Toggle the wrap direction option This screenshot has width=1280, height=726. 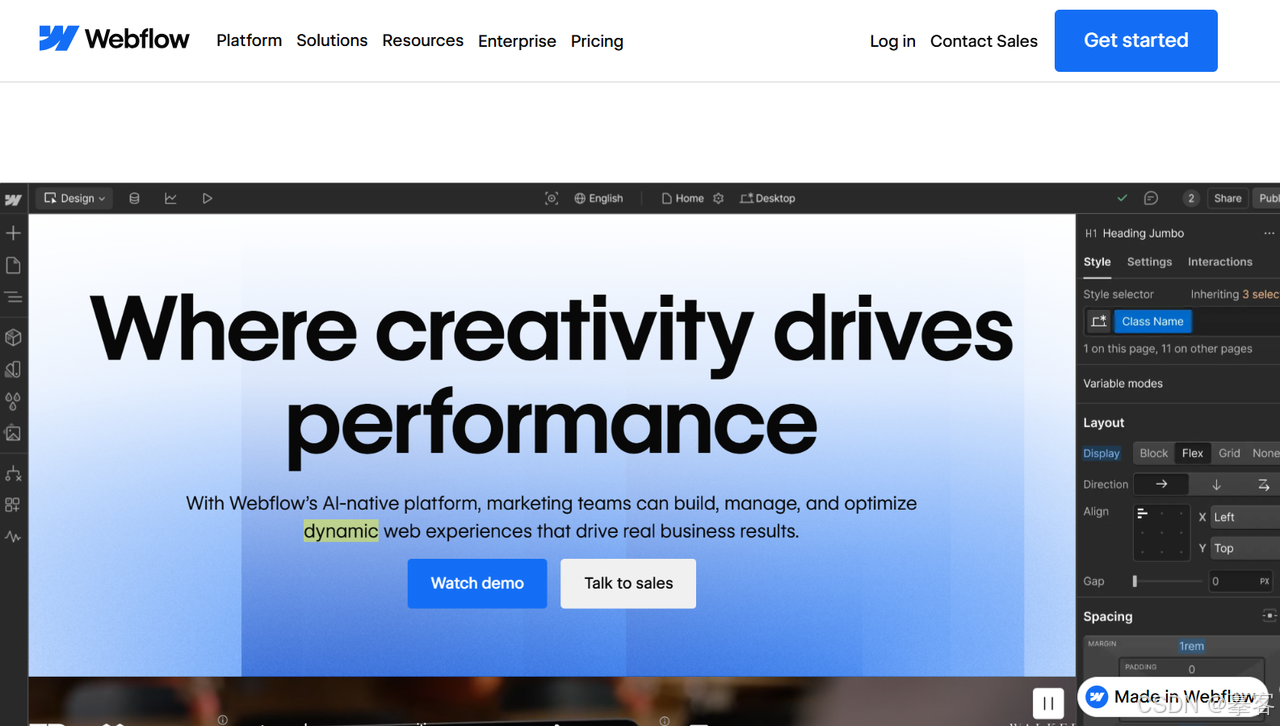tap(1263, 484)
